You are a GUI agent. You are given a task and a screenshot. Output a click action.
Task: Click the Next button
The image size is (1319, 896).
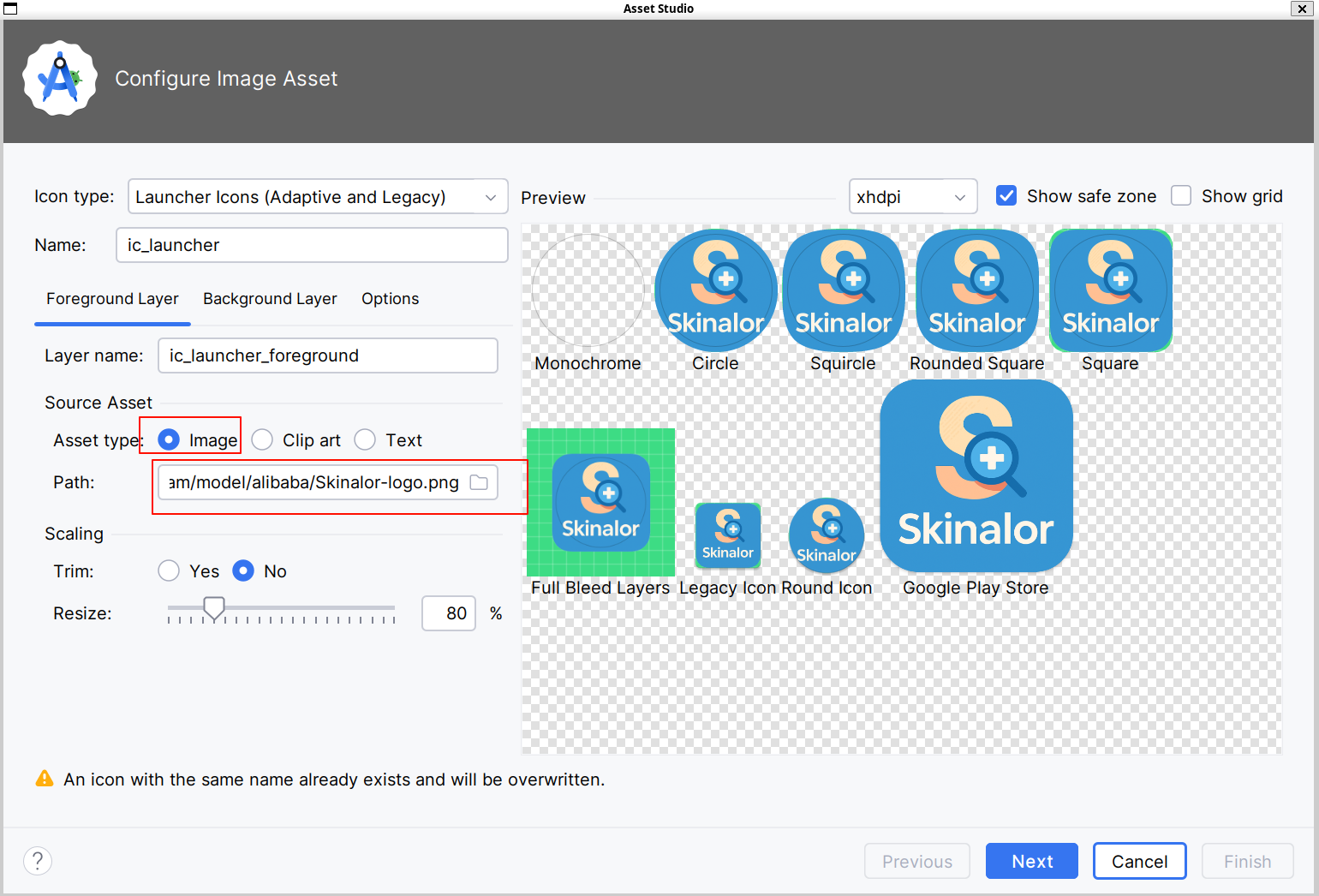1032,861
